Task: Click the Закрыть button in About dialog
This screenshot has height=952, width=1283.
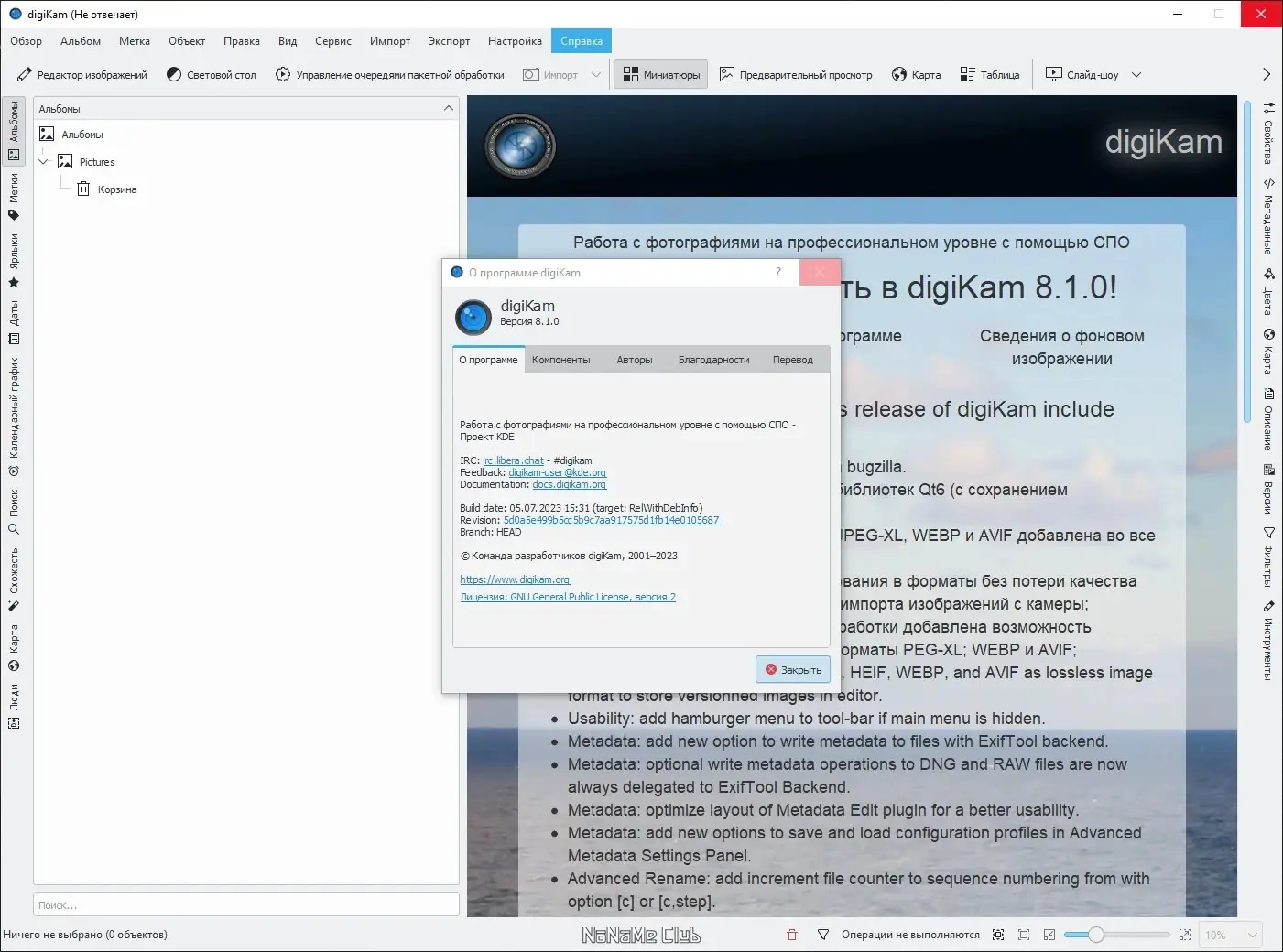Action: (x=793, y=670)
